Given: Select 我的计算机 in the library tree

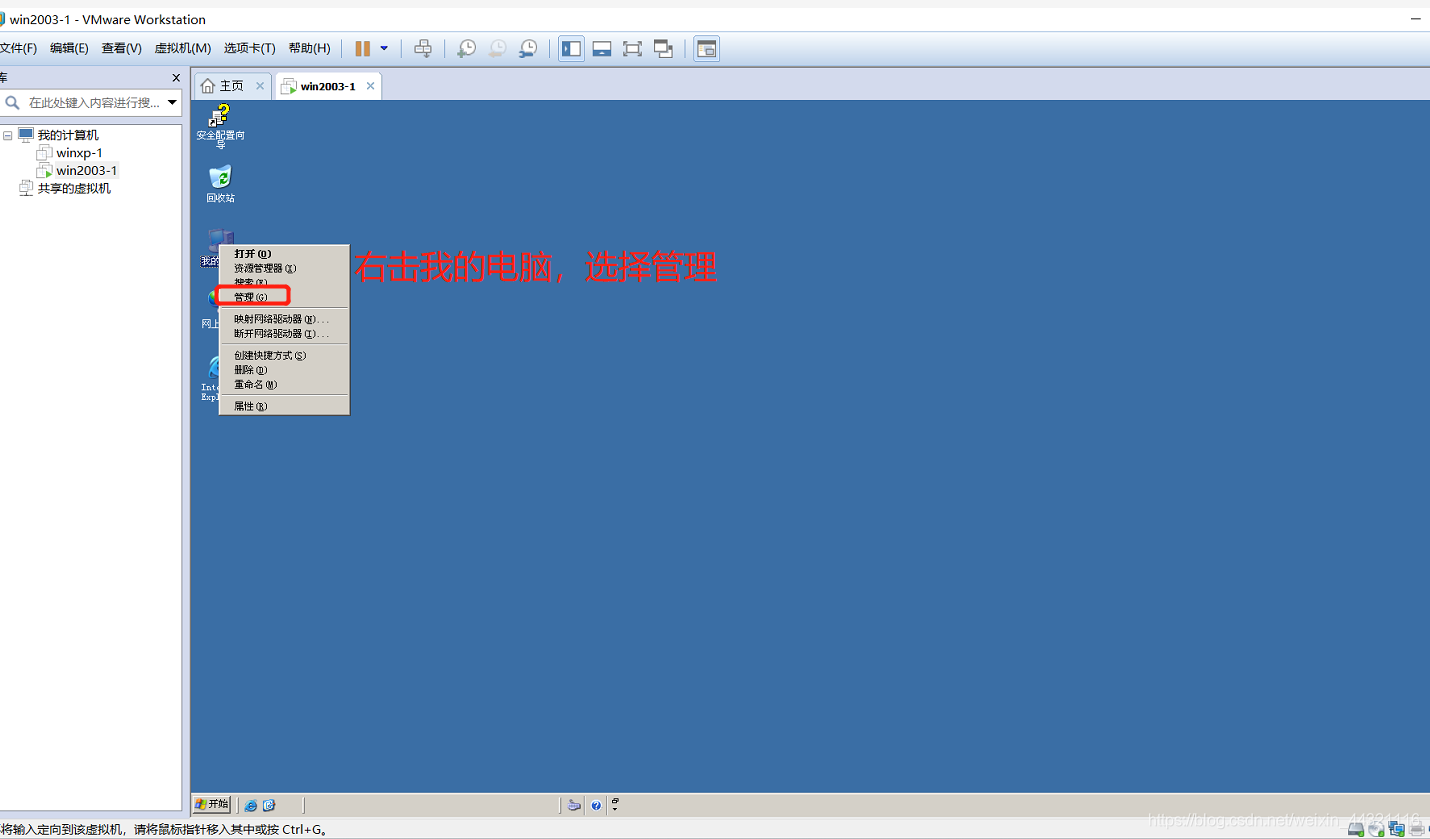Looking at the screenshot, I should (68, 135).
